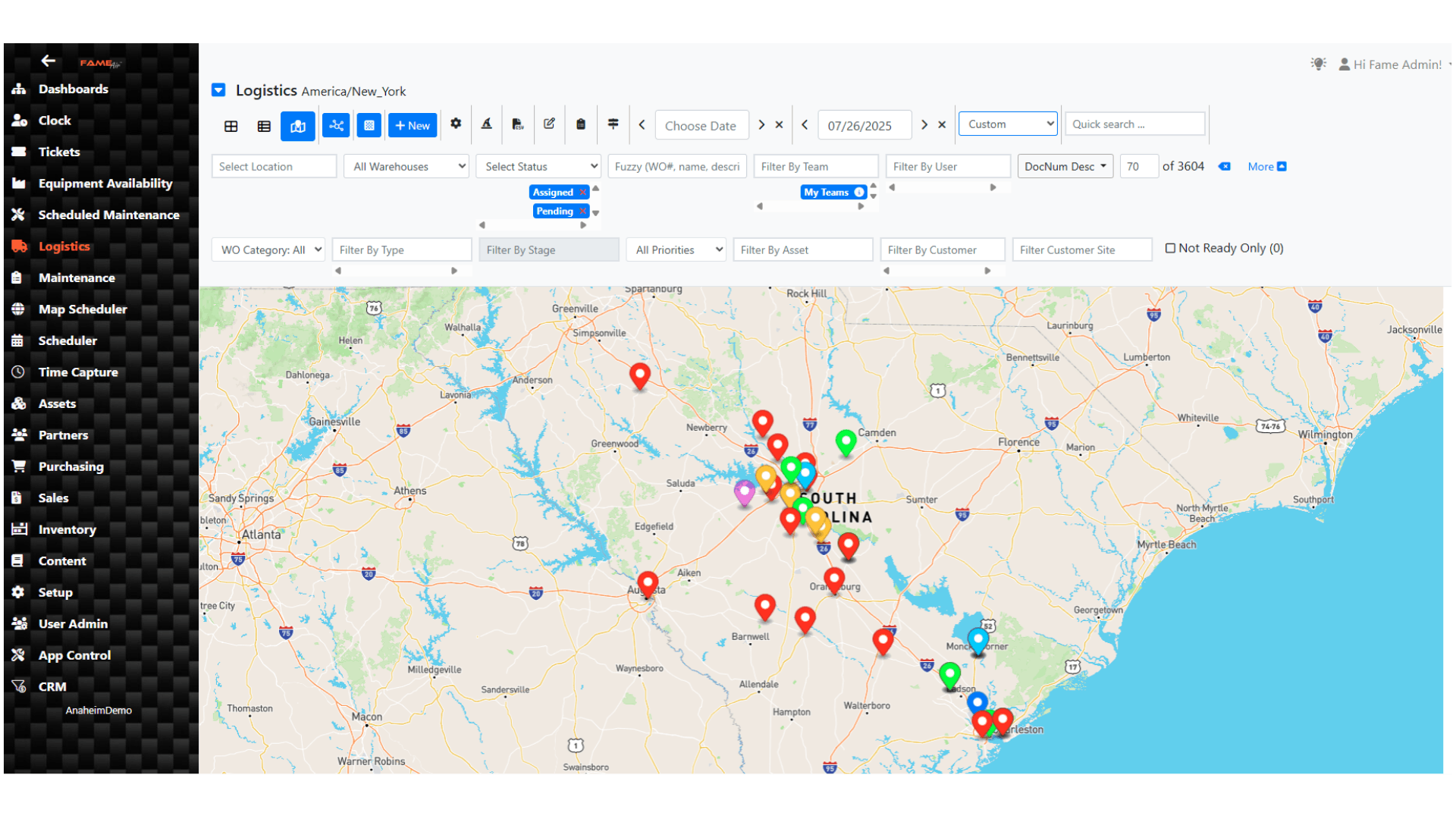The height and width of the screenshot is (819, 1456).
Task: Click the More link to toggle filters
Action: (x=1266, y=166)
